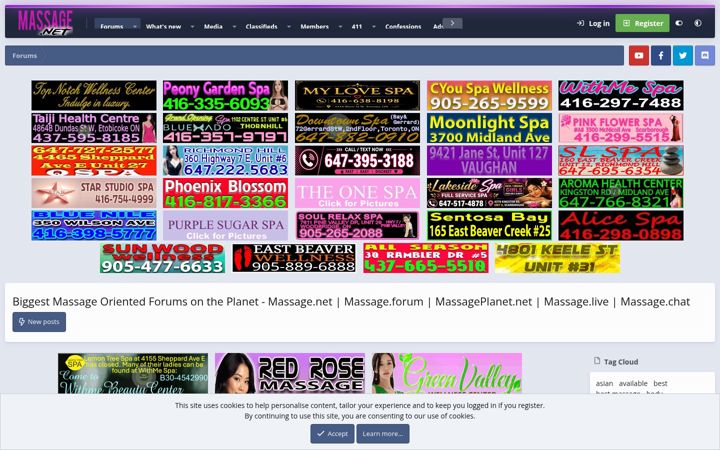This screenshot has width=720, height=450.
Task: Accept the cookie notice
Action: 332,433
